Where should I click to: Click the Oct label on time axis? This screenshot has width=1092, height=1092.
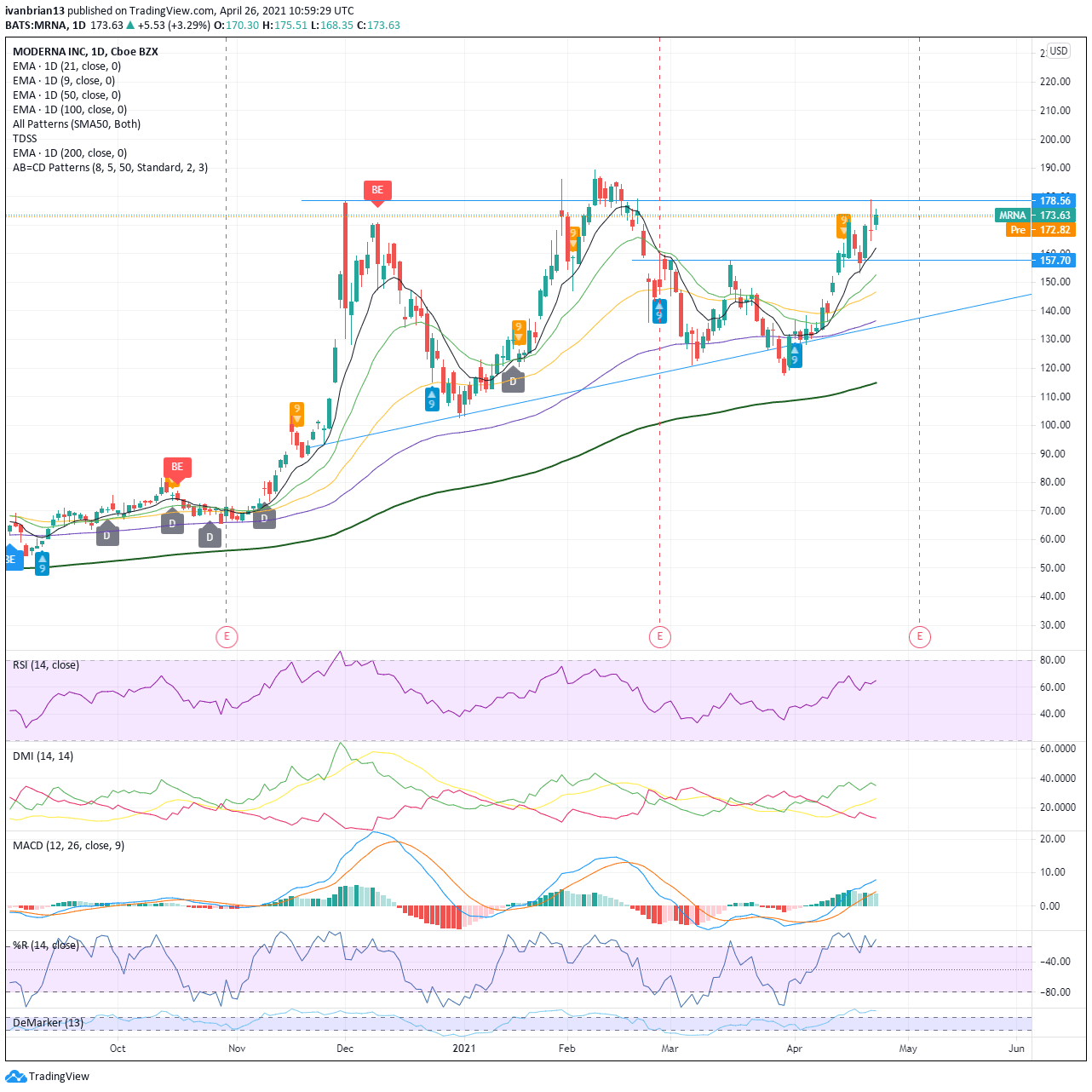pos(118,1049)
